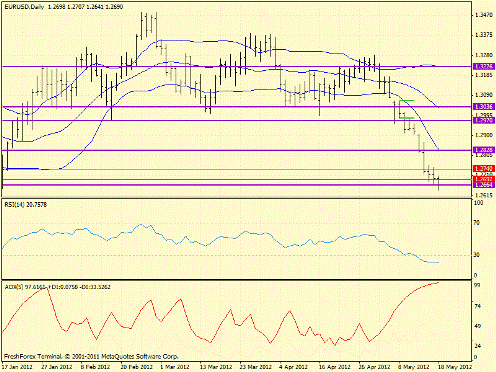Click the 4 Apr 2012 date label

tap(294, 367)
